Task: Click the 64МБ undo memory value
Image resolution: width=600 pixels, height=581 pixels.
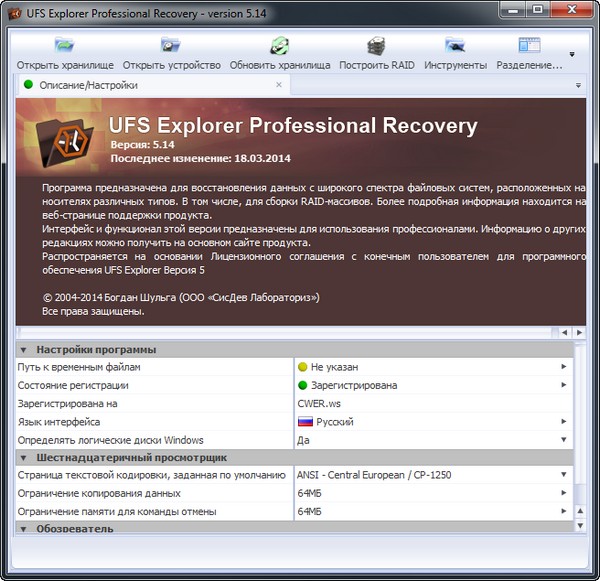Action: pos(309,512)
